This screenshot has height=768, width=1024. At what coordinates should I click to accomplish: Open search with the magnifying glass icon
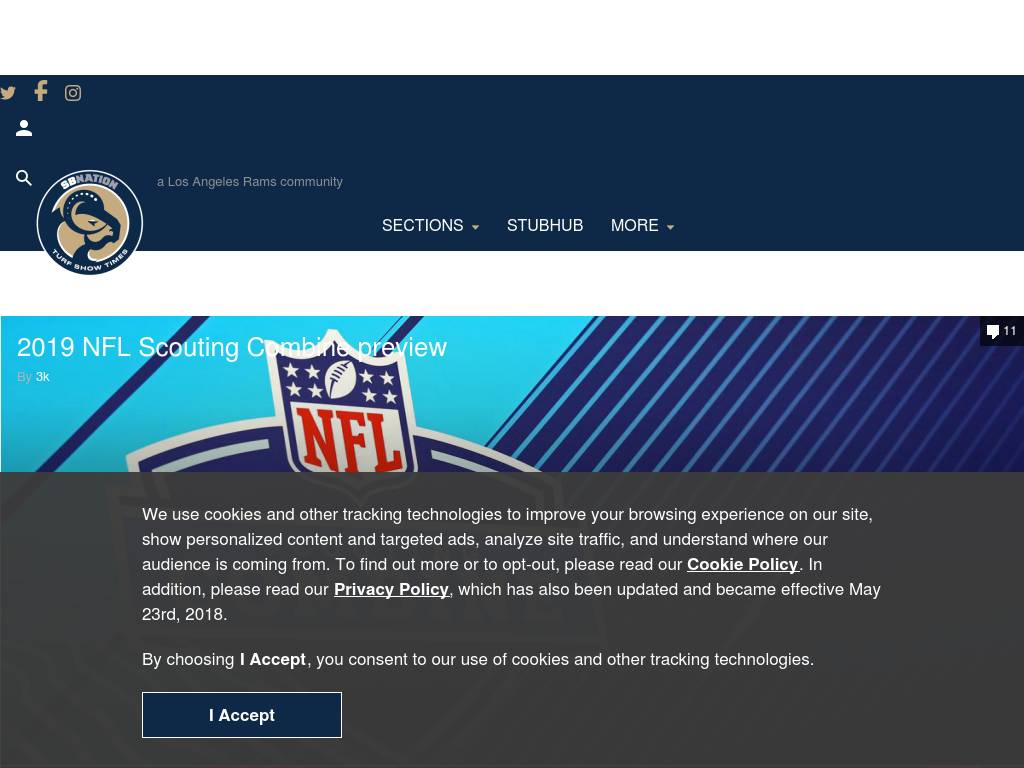click(x=24, y=178)
